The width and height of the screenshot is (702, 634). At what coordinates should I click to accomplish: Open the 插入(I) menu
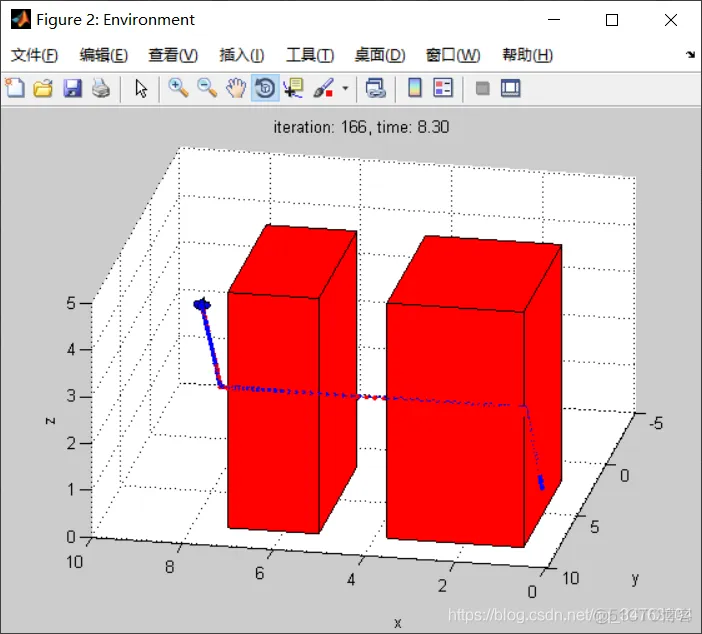point(242,55)
